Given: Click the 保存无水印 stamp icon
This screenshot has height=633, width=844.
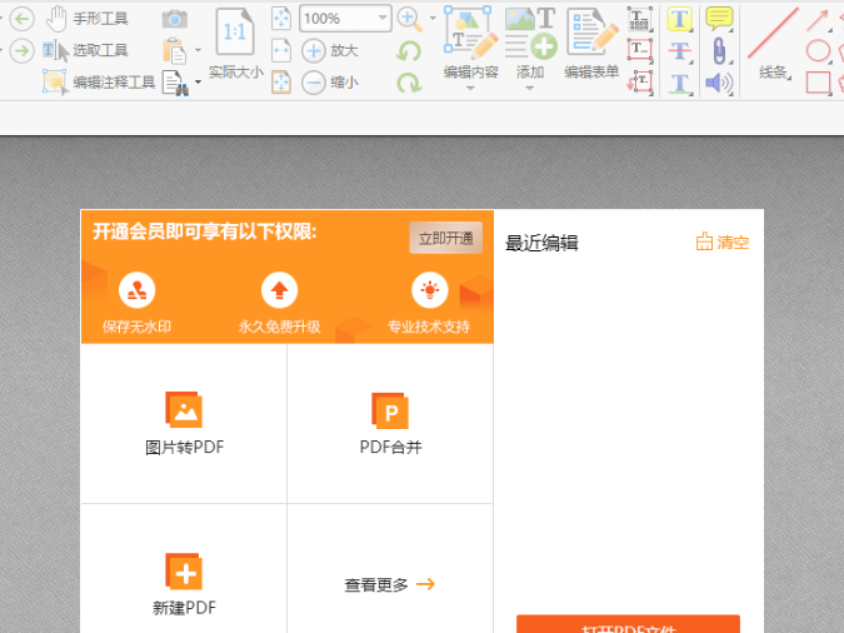Looking at the screenshot, I should click(137, 291).
